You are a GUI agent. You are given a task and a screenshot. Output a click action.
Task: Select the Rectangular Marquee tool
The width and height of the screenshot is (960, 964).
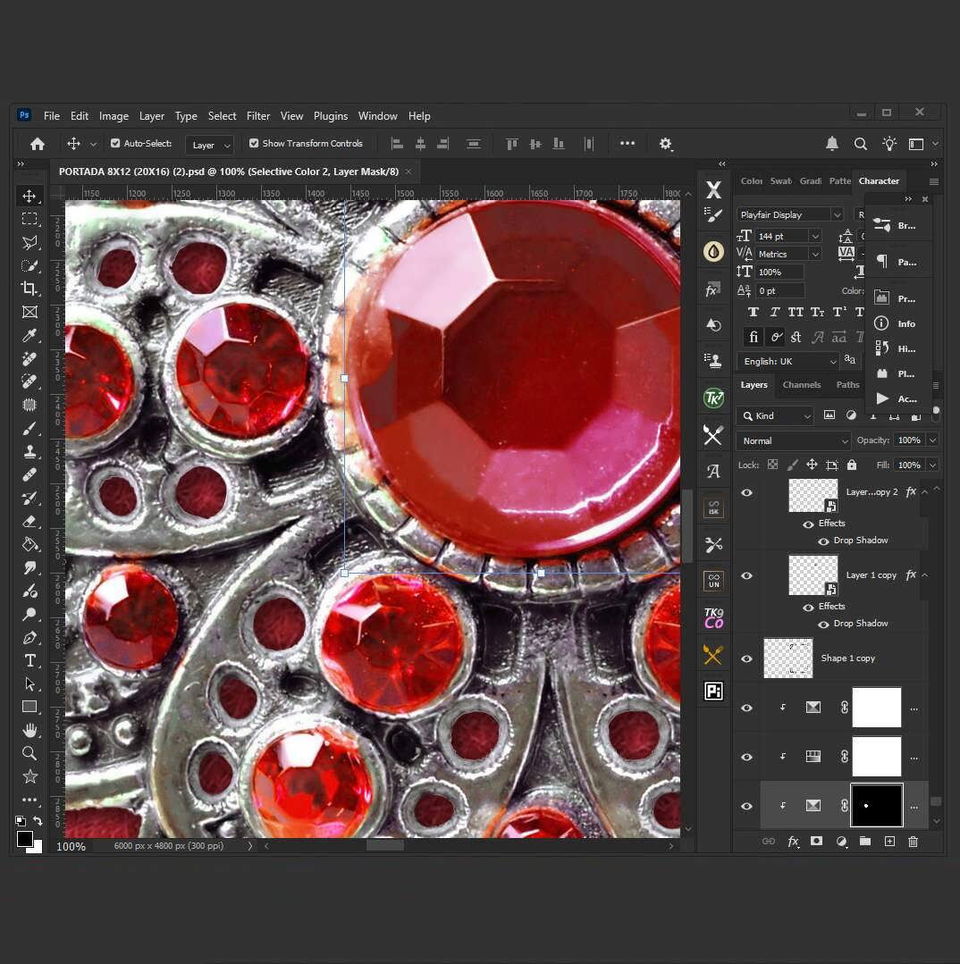pyautogui.click(x=29, y=219)
